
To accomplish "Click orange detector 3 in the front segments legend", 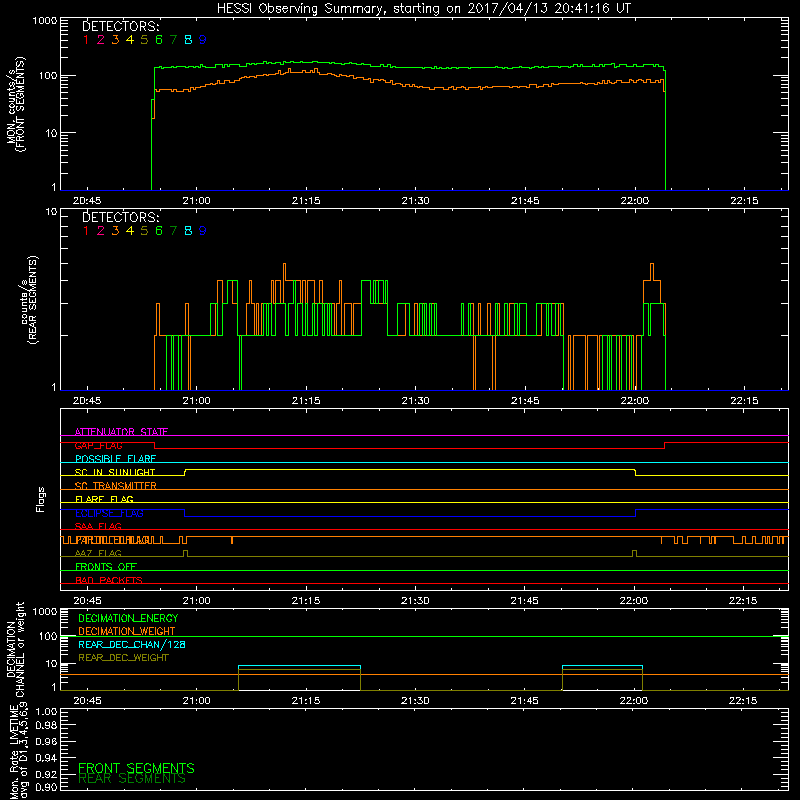I will tap(115, 40).
